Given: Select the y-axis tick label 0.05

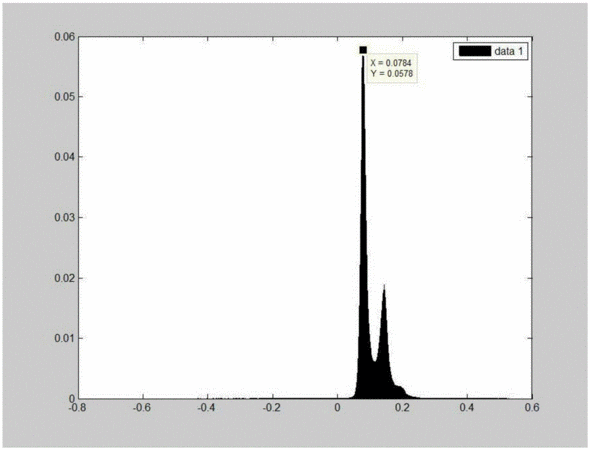Looking at the screenshot, I should pos(65,97).
